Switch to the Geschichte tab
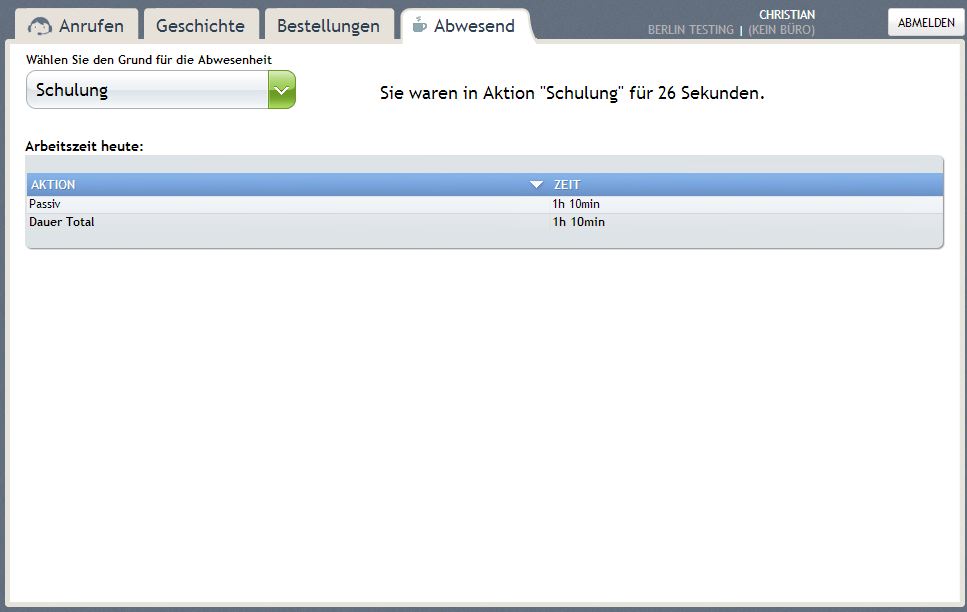 coord(200,26)
